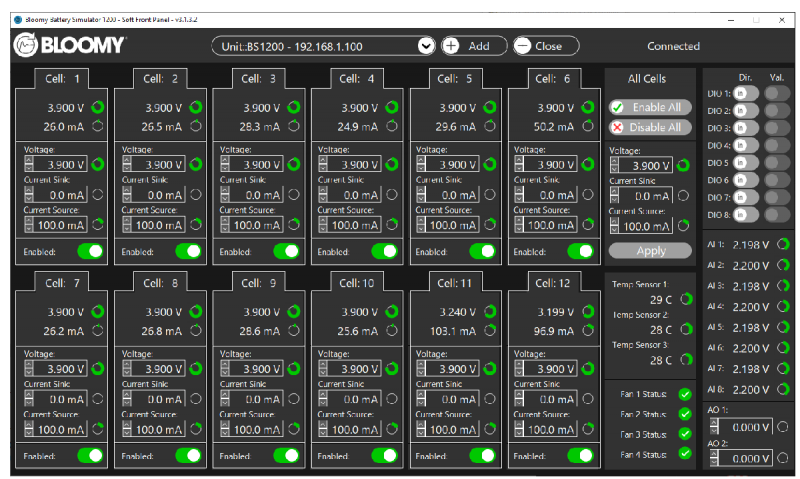Click the Apply button
Screen dimensions: 800x479
coord(651,250)
